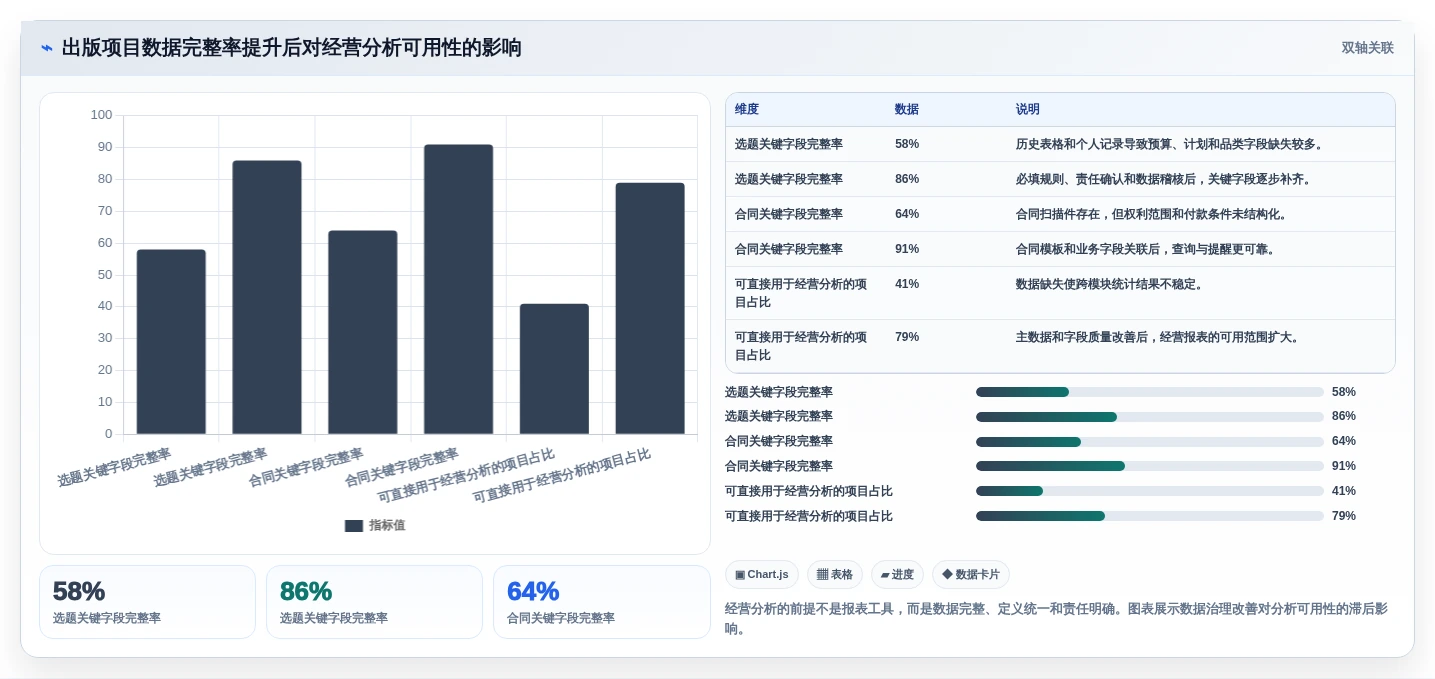Select the last chart bar at 79
The width and height of the screenshot is (1435, 679).
[x=650, y=308]
